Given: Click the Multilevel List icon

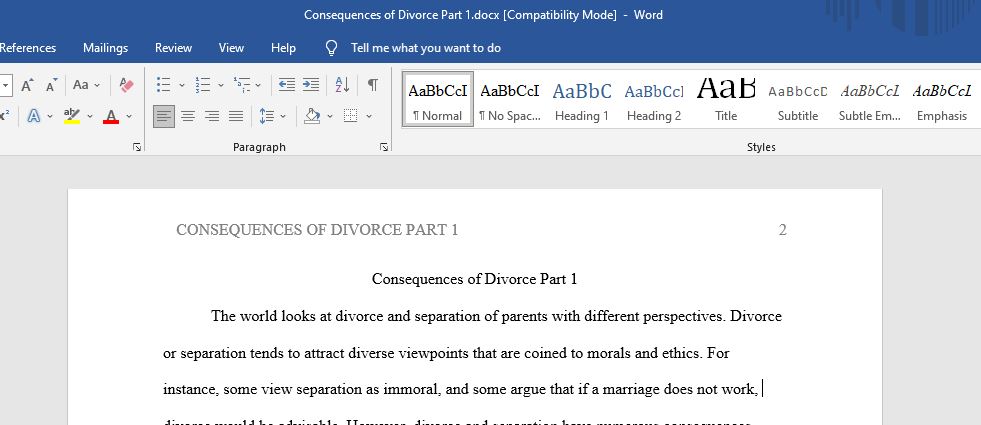Looking at the screenshot, I should click(x=241, y=84).
